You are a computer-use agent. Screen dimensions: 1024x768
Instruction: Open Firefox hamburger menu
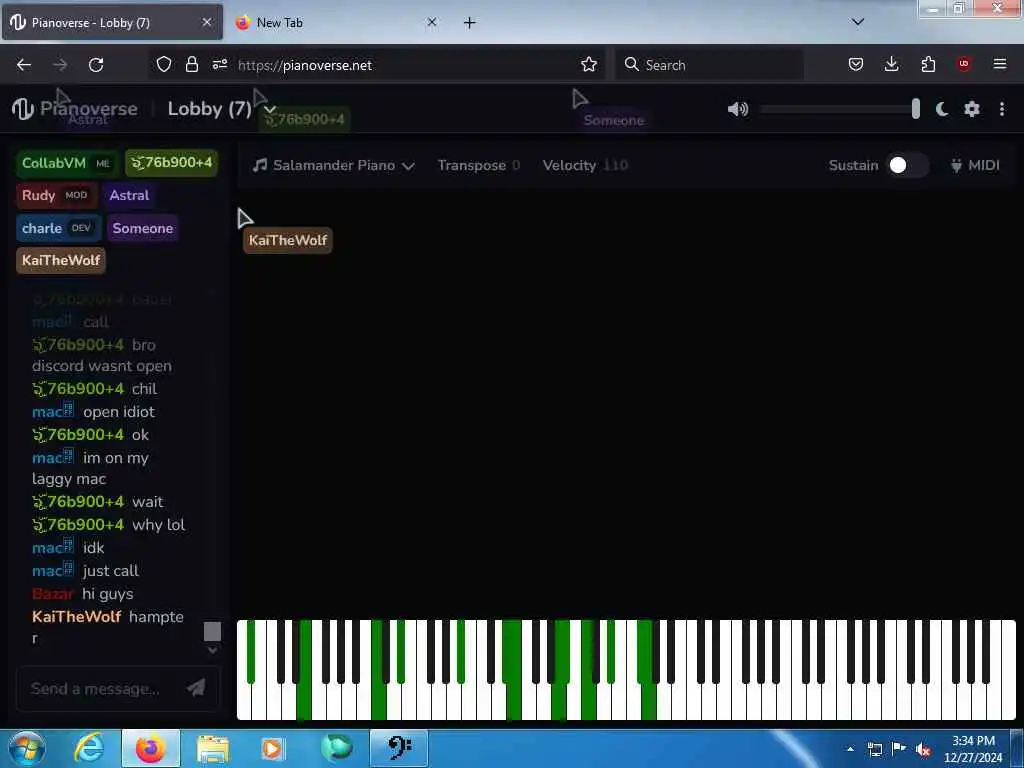point(1000,64)
